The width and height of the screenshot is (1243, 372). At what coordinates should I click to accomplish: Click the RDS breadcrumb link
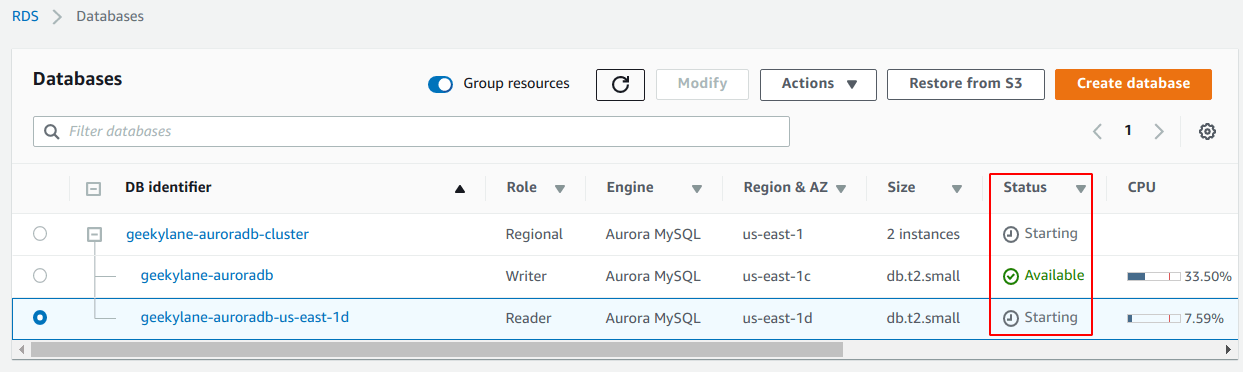point(25,16)
